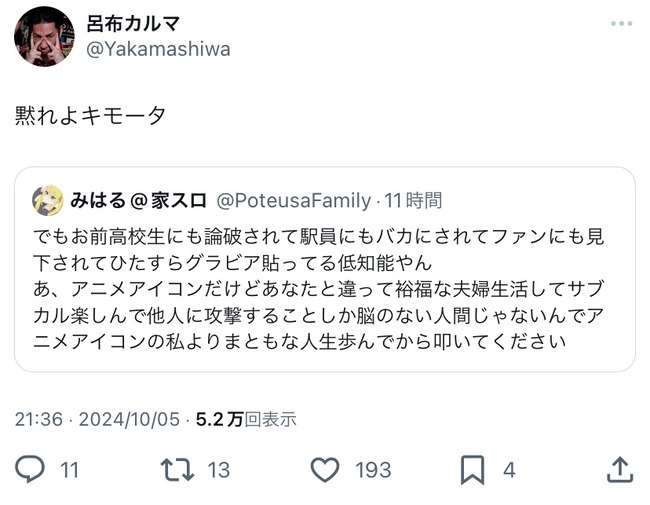Bookmark the post with the bookmark icon
Screen dimensions: 650x505
click(x=472, y=469)
